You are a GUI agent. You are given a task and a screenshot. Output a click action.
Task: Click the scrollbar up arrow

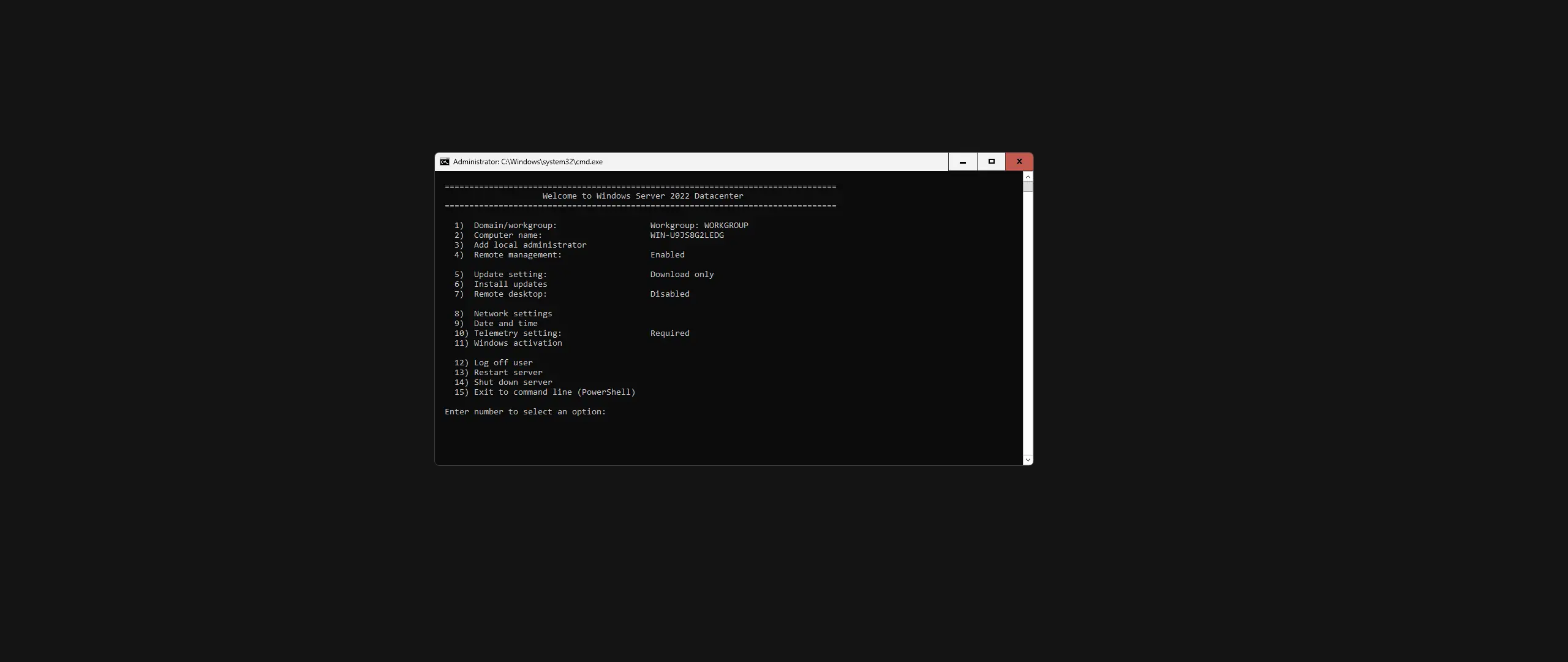1028,177
